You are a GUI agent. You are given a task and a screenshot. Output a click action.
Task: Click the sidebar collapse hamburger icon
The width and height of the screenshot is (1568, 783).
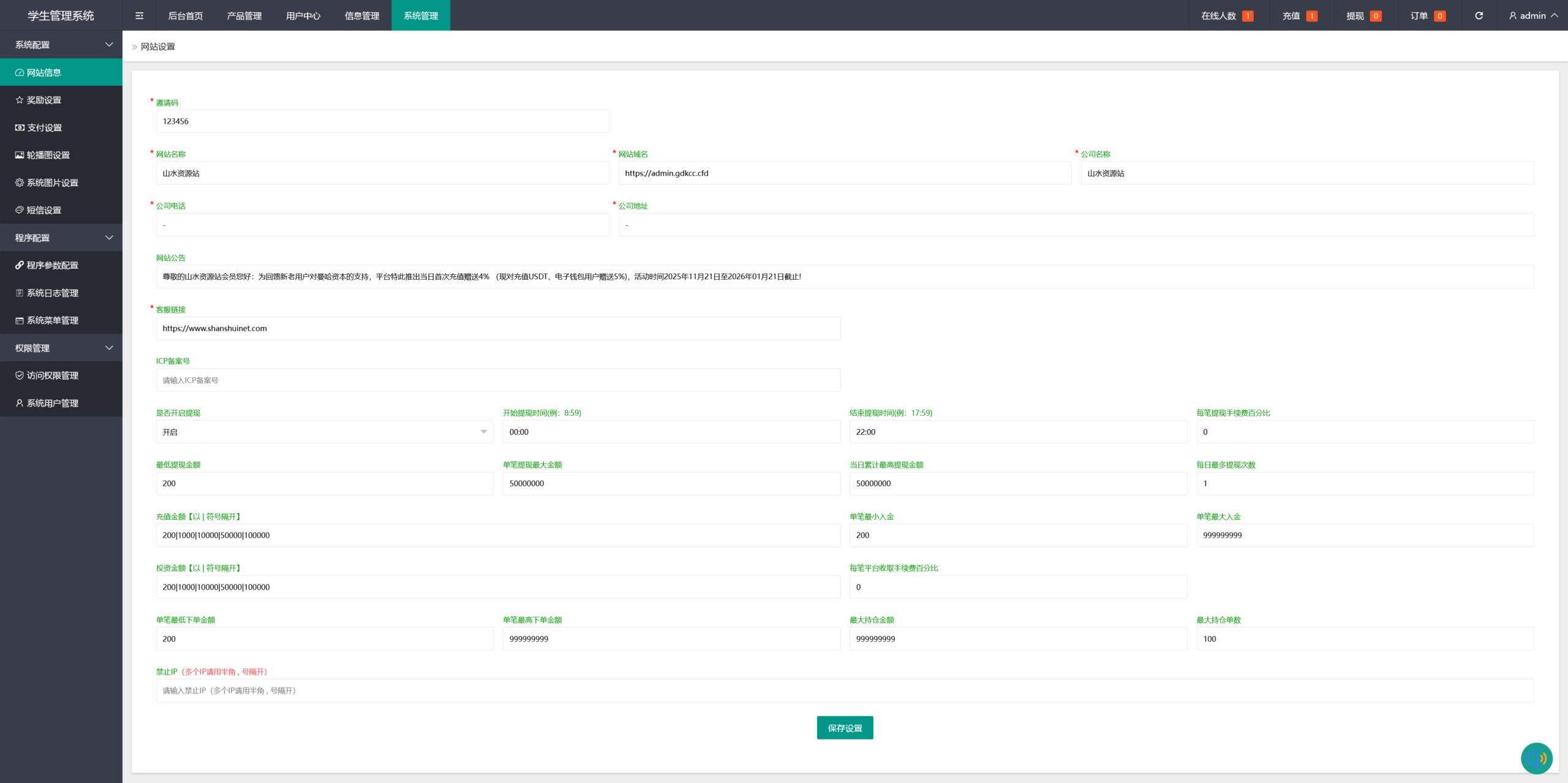(140, 16)
